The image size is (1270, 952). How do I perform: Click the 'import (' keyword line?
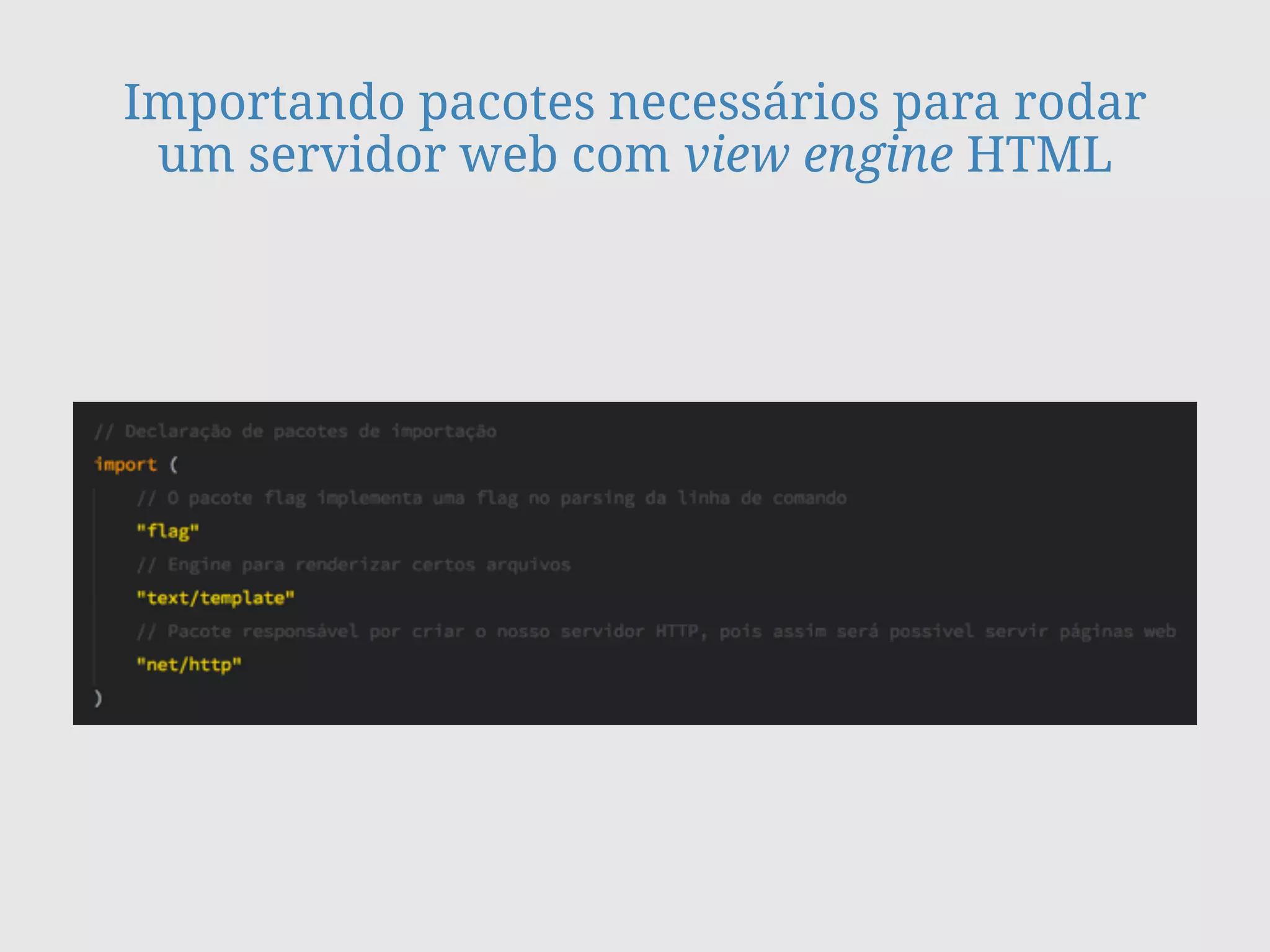[x=136, y=465]
